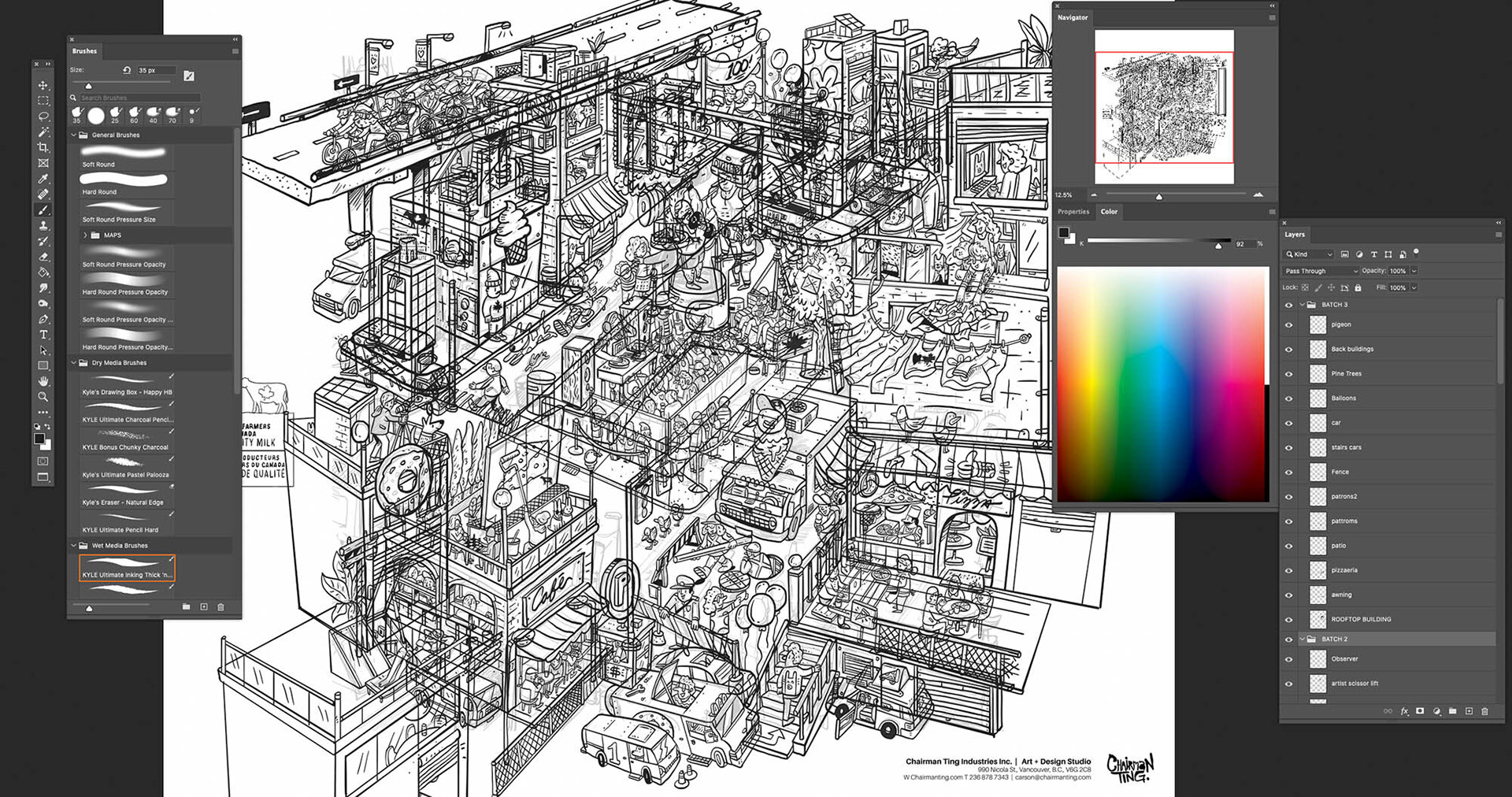The height and width of the screenshot is (797, 1512).
Task: Change the screen mode
Action: coord(43,477)
